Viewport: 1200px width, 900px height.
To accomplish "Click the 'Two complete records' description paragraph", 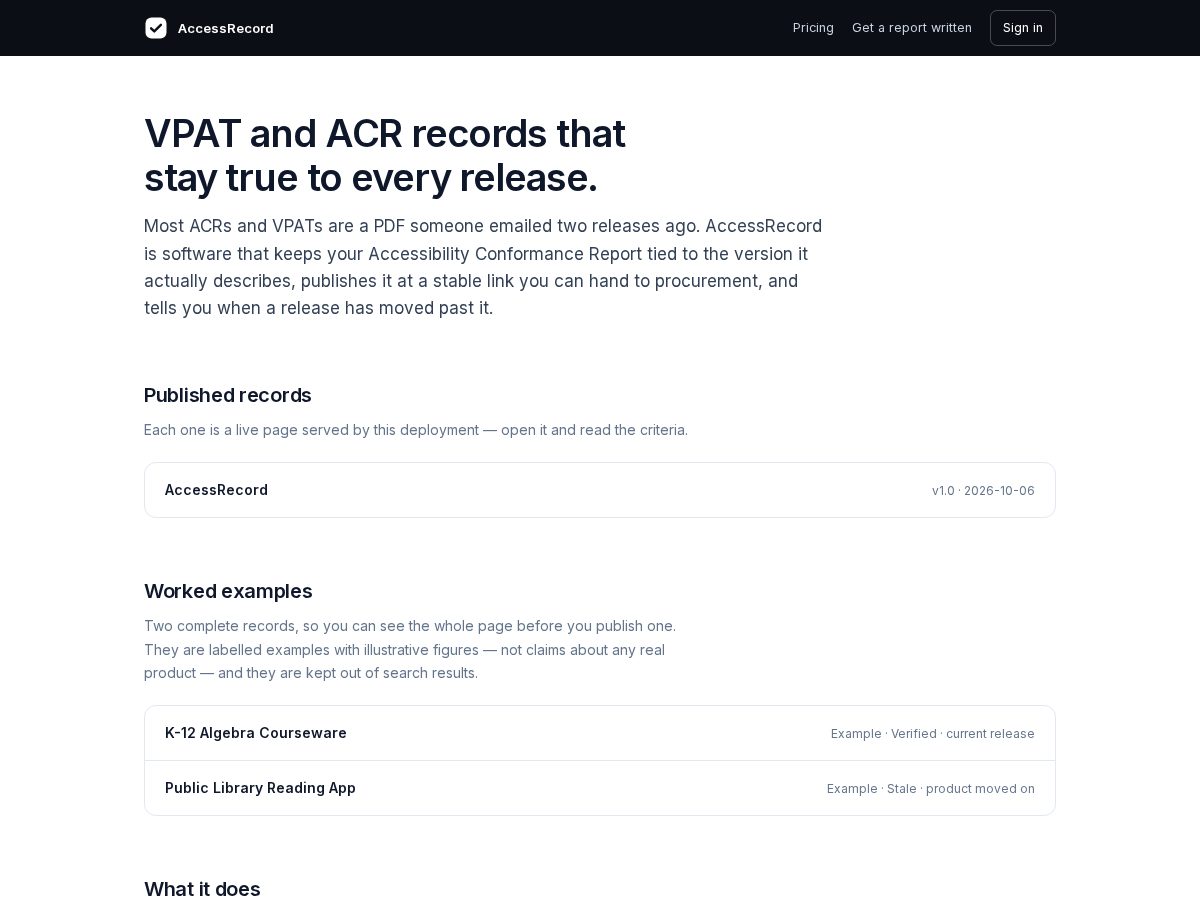I will [410, 649].
